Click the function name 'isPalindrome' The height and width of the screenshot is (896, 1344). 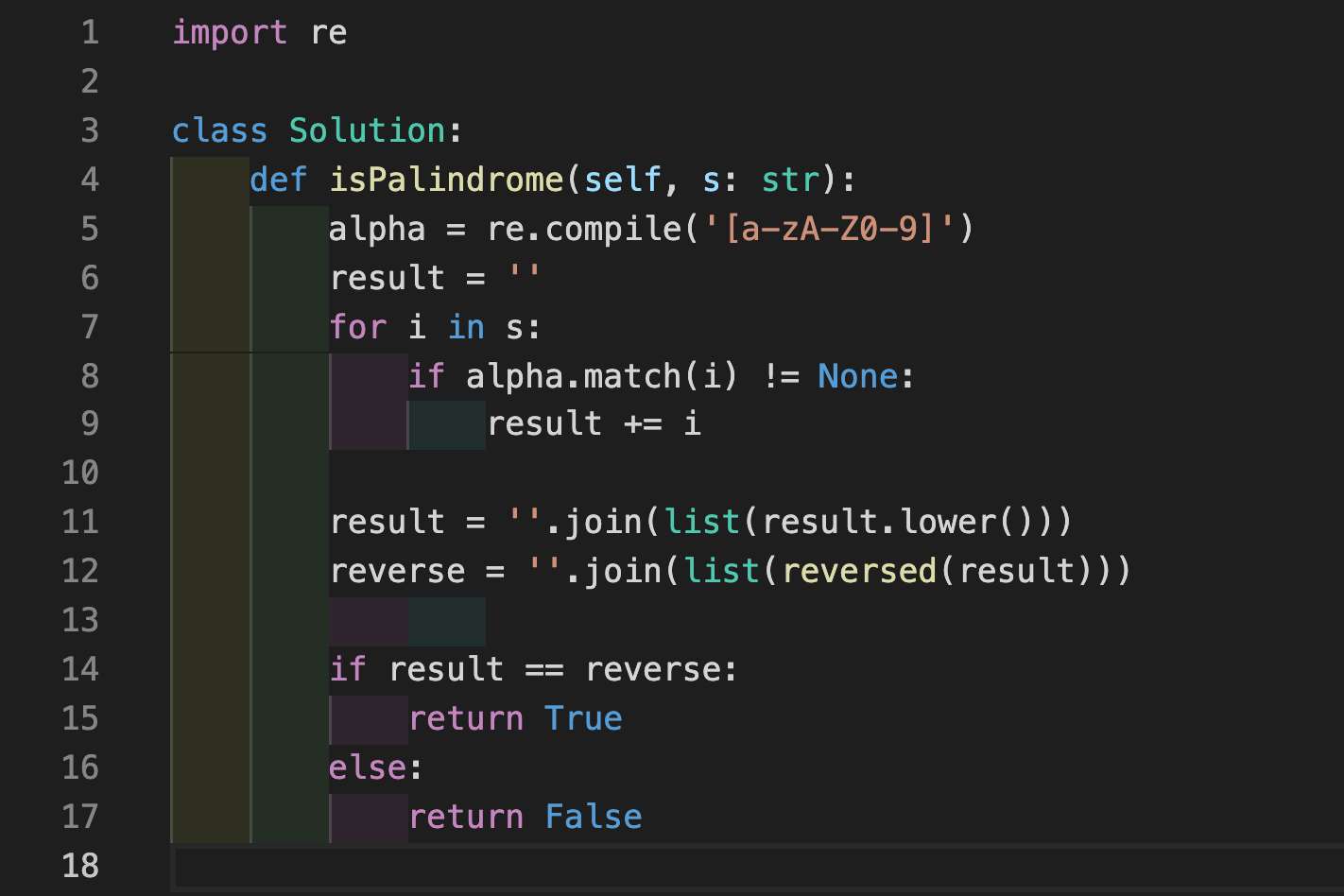coord(446,180)
